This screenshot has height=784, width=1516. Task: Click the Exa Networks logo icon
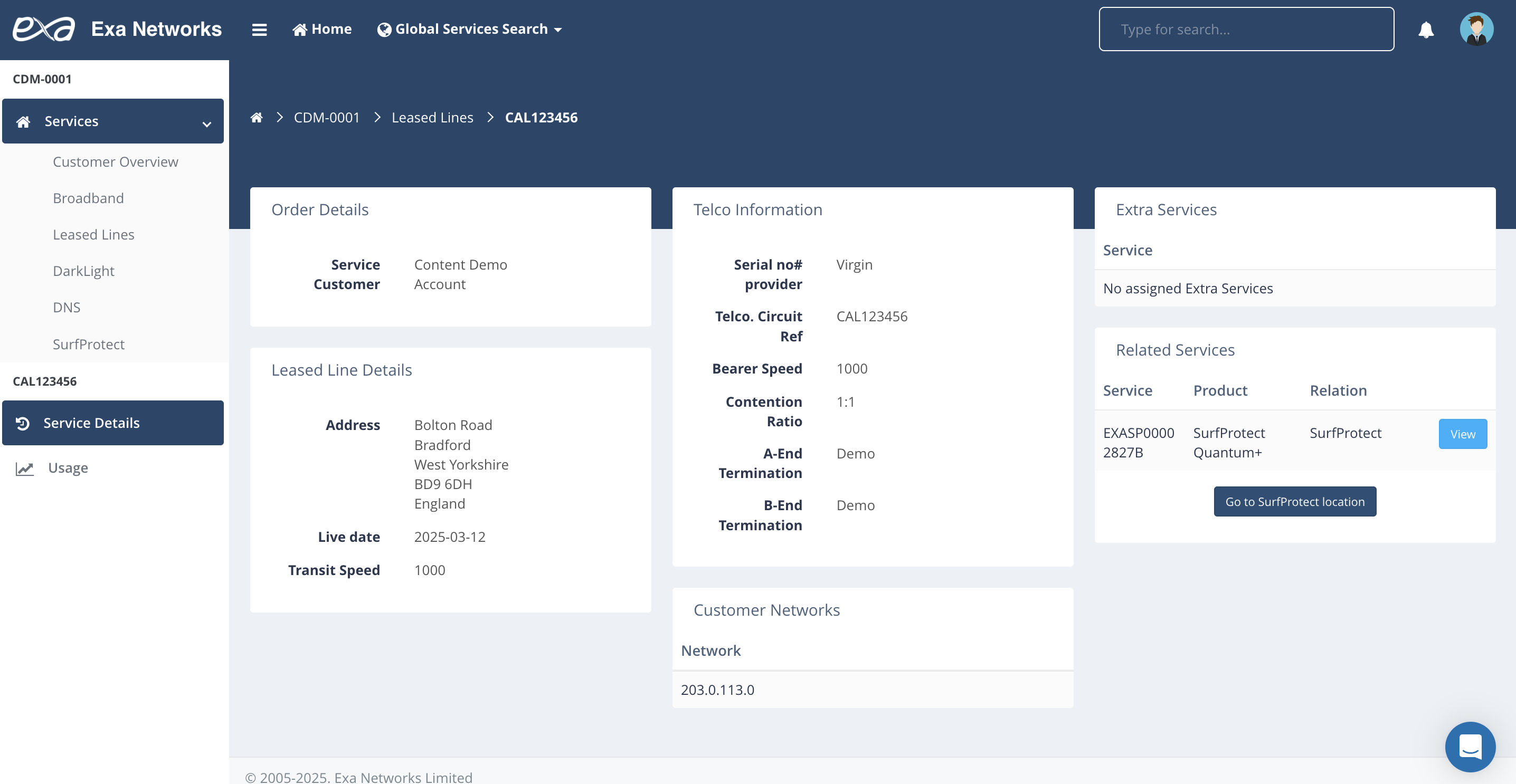pos(44,29)
